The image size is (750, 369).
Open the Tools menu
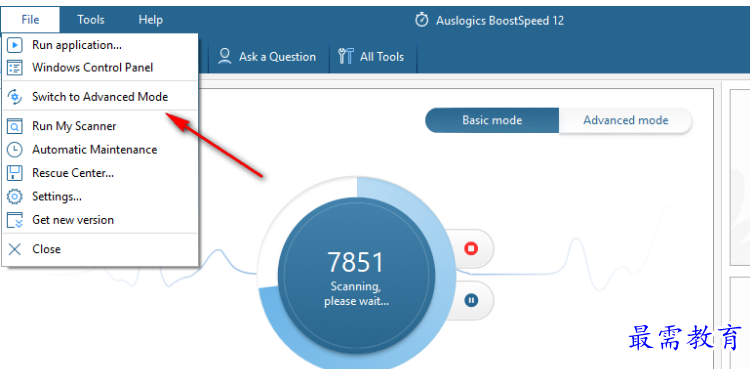(x=91, y=20)
